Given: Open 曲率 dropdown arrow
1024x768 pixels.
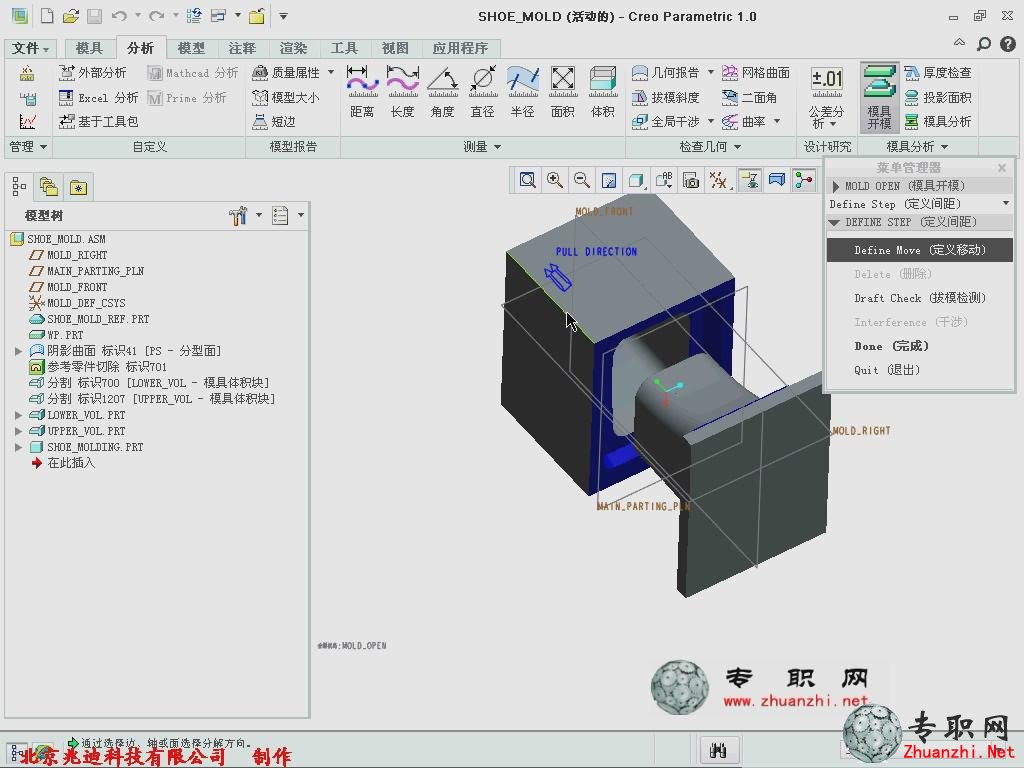Looking at the screenshot, I should pos(776,121).
